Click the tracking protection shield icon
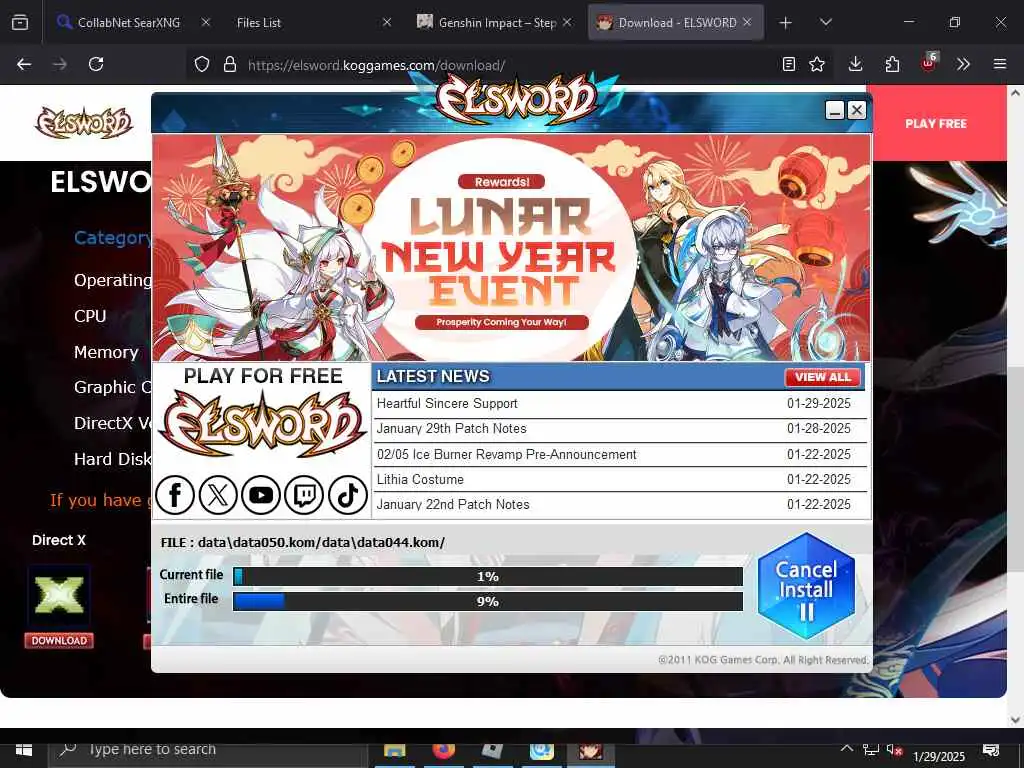 point(202,64)
